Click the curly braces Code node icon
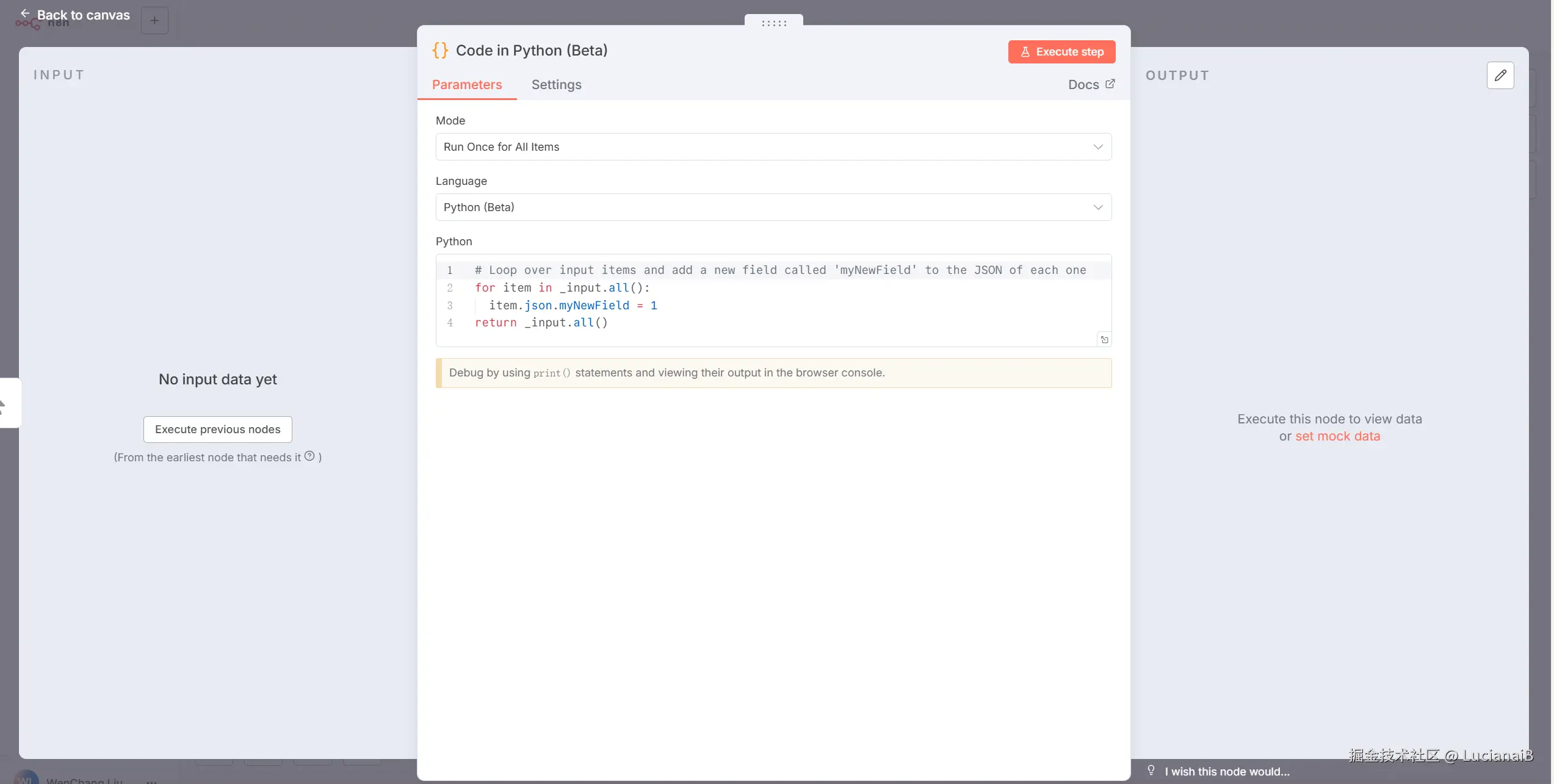The height and width of the screenshot is (784, 1554). point(440,51)
